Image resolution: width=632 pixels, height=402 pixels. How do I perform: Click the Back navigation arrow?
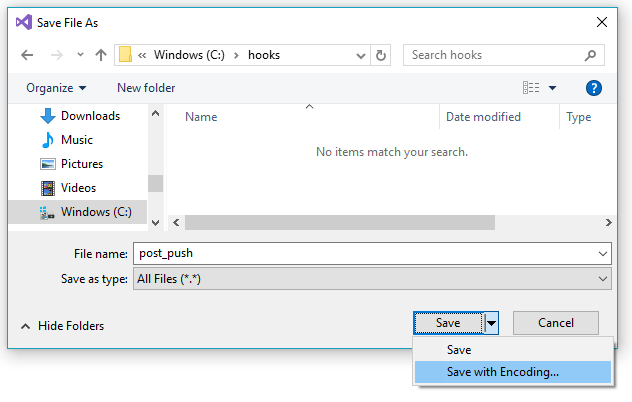pyautogui.click(x=27, y=55)
